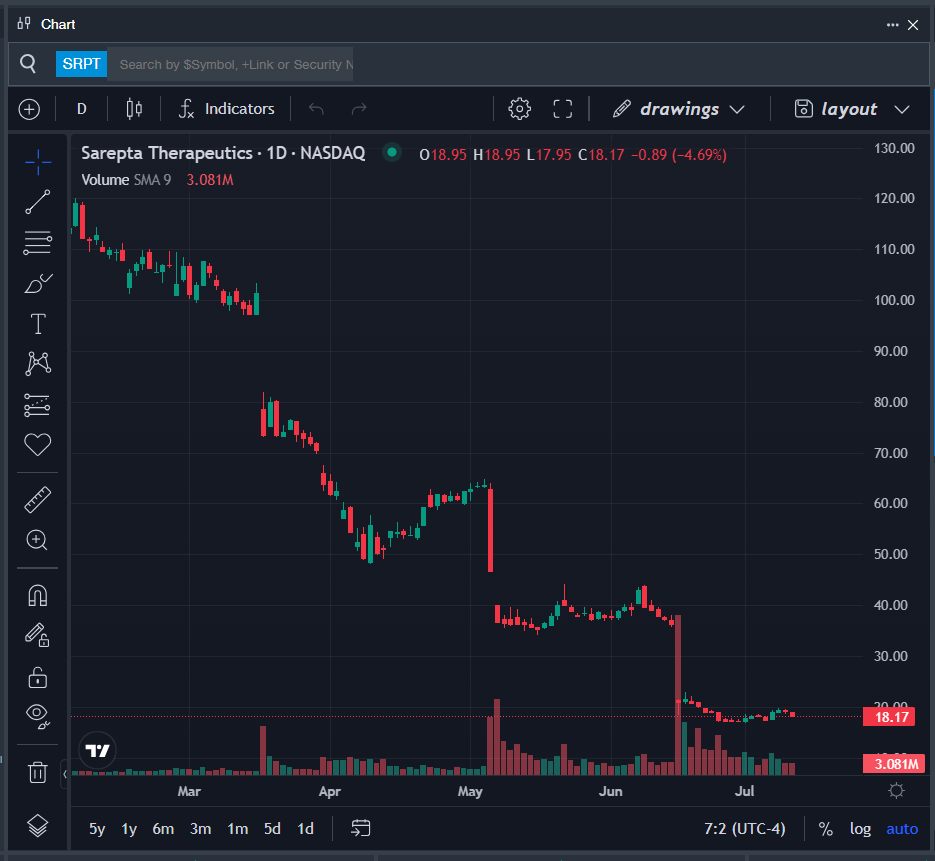Toggle auto scale mode

coord(902,829)
